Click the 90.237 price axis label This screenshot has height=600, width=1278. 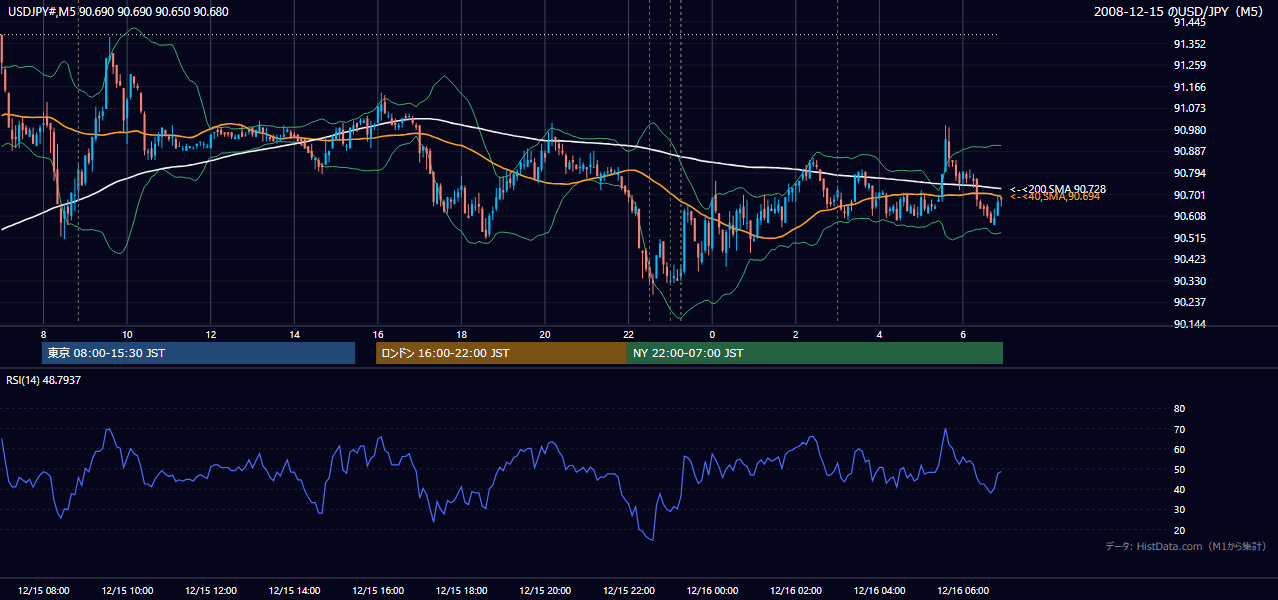[x=1189, y=303]
